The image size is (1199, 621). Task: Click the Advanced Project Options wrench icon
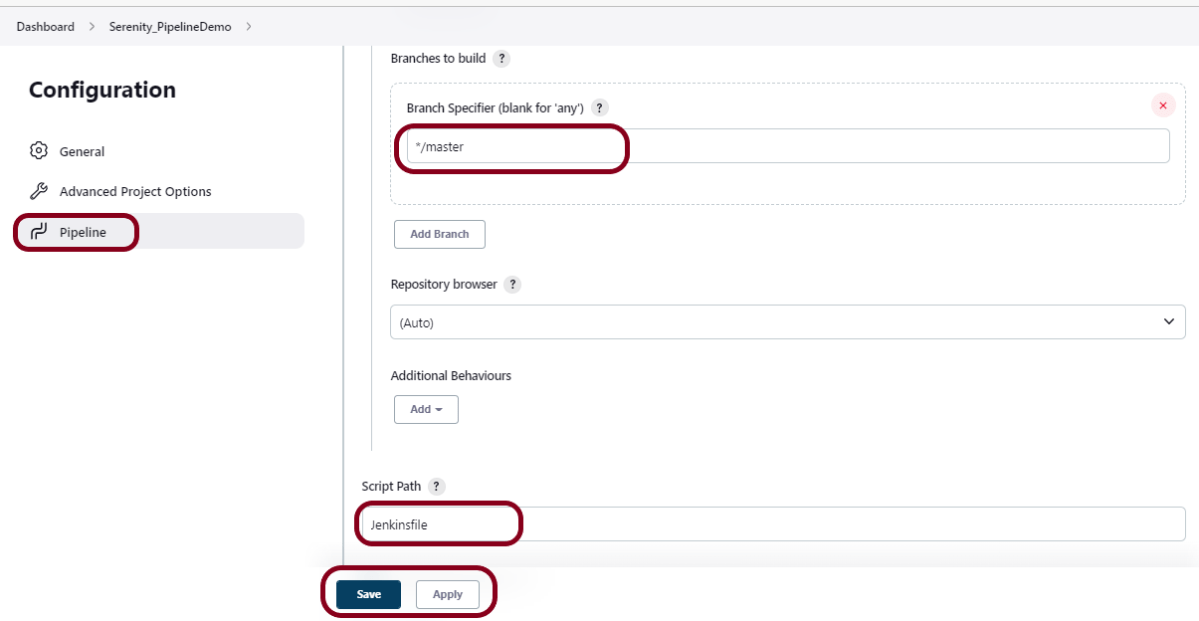(x=39, y=191)
